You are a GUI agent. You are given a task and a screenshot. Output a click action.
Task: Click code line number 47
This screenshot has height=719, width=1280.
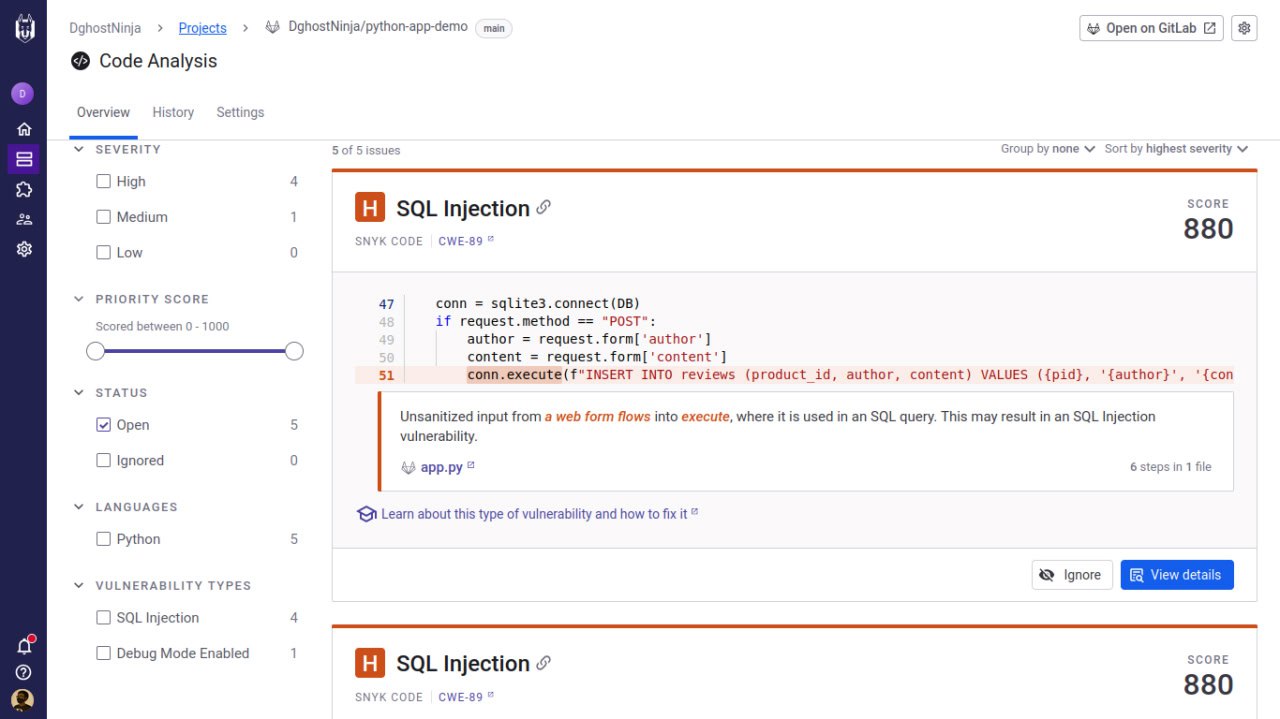[386, 304]
